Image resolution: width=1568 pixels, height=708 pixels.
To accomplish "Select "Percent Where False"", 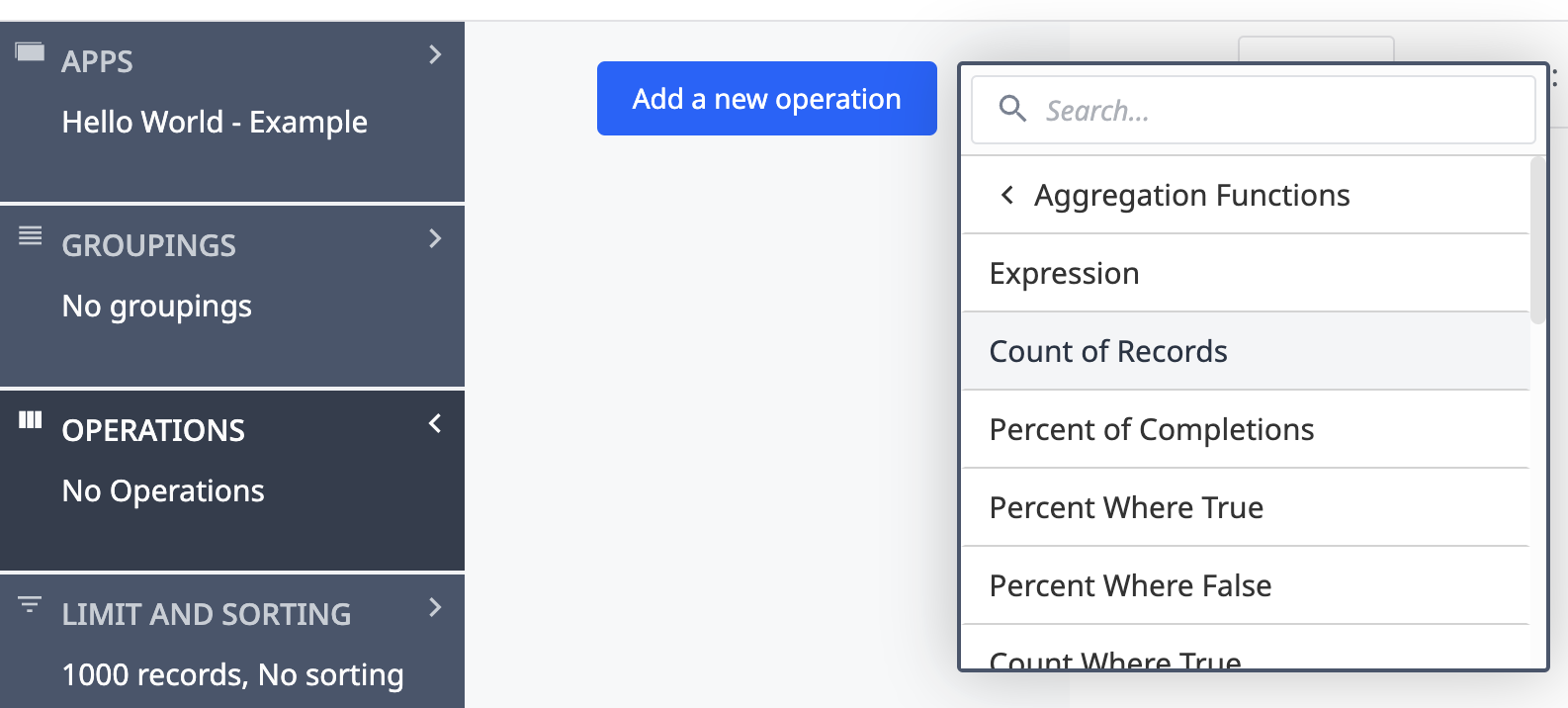I will click(1130, 585).
